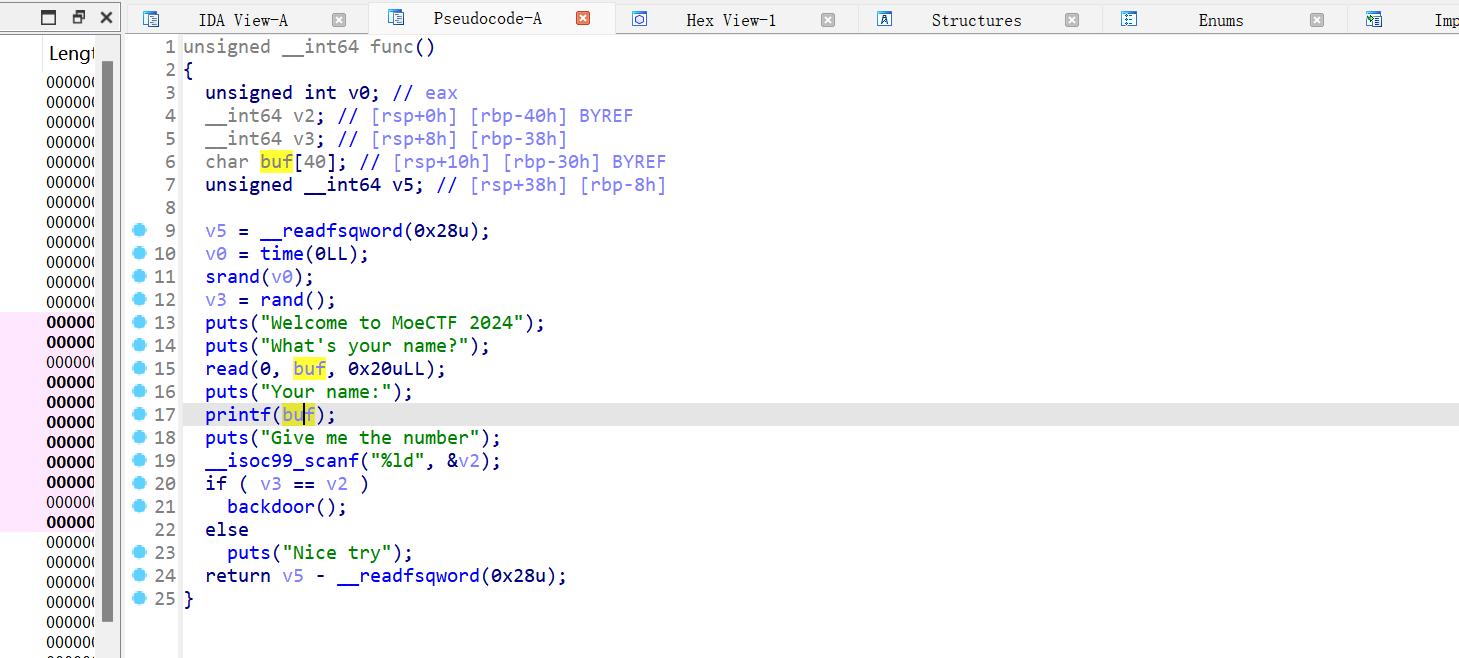Click the Structures tab icon
This screenshot has width=1459, height=658.
pyautogui.click(x=884, y=19)
